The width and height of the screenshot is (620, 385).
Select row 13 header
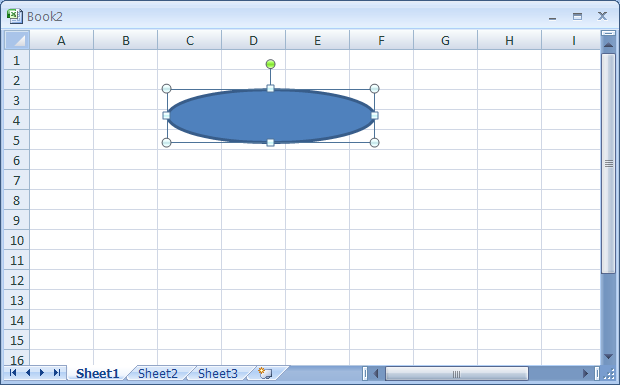click(x=17, y=300)
